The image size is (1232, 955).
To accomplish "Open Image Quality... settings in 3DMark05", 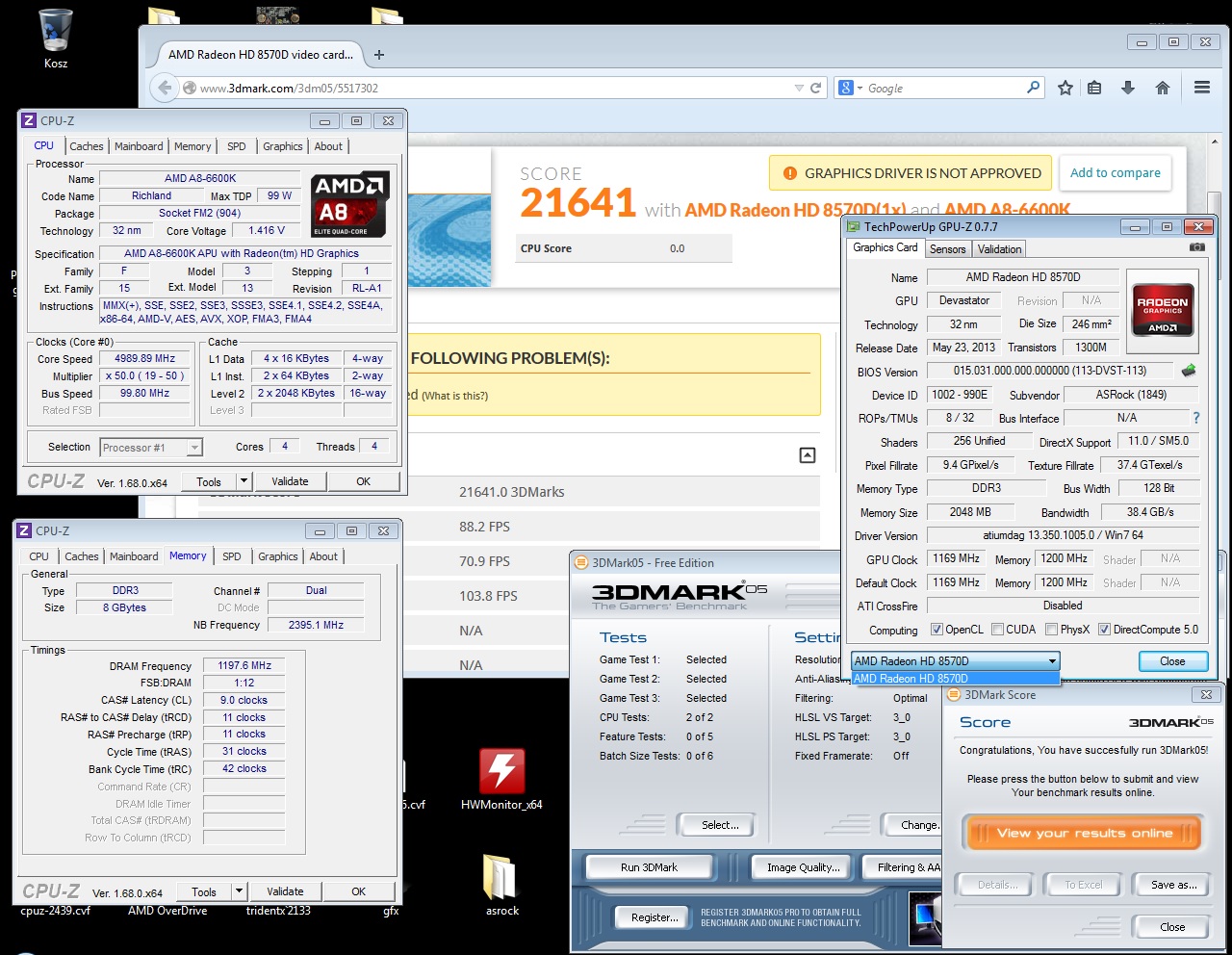I will (803, 867).
